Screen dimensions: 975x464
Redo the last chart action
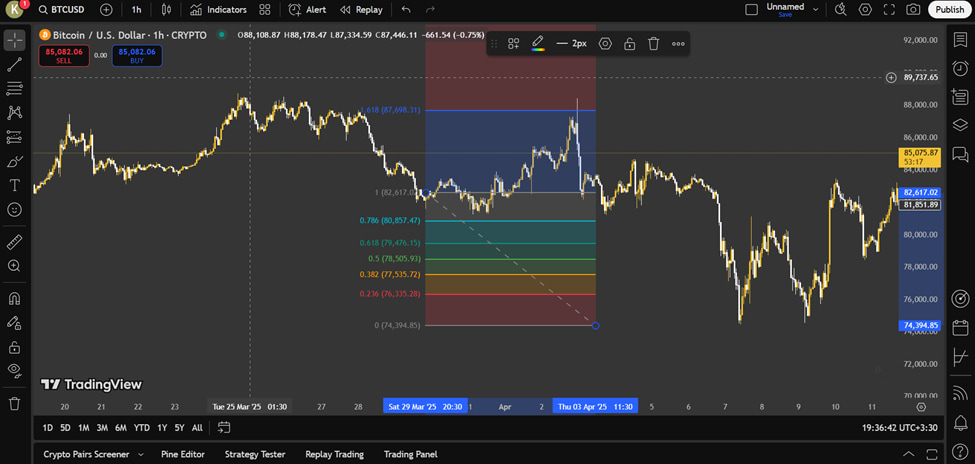click(430, 10)
